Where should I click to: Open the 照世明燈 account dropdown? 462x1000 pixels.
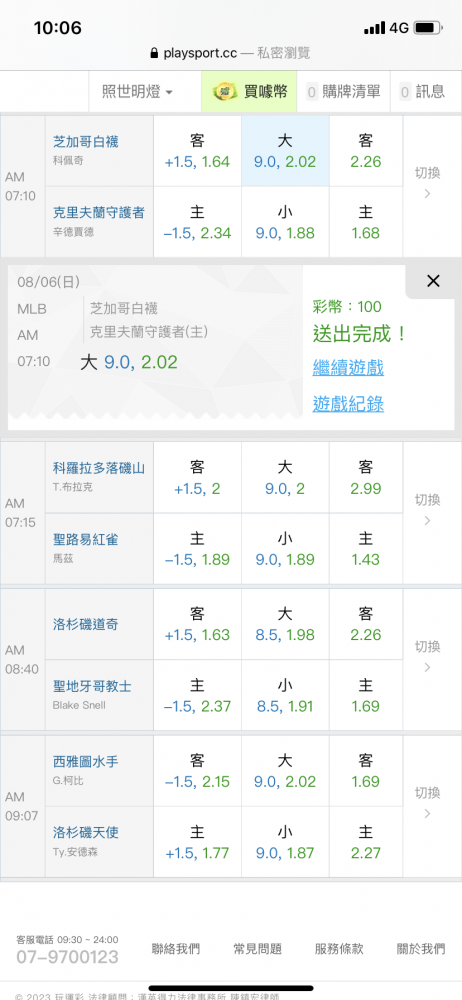(137, 92)
